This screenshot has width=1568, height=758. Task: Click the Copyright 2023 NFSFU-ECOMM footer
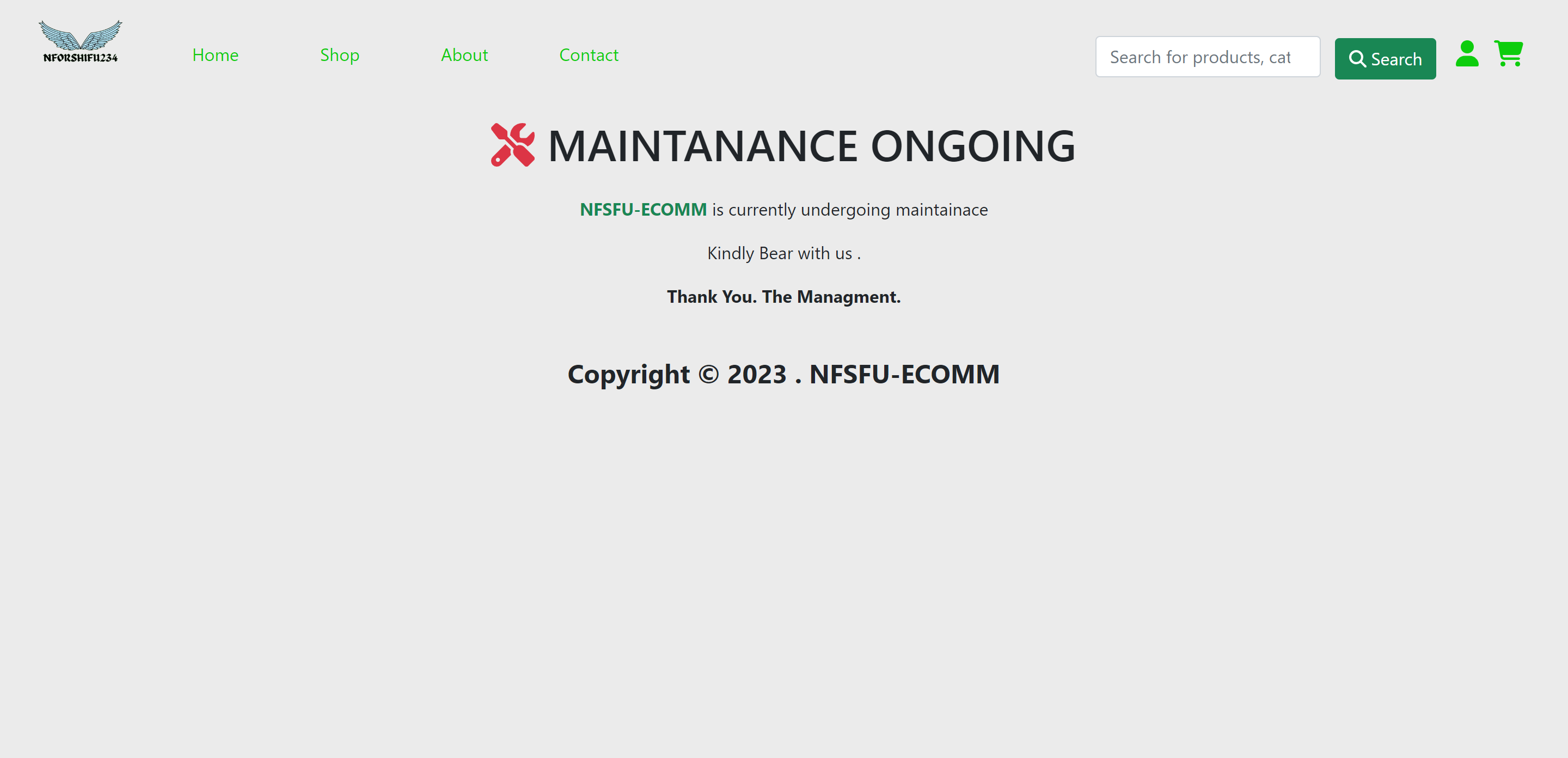(783, 374)
